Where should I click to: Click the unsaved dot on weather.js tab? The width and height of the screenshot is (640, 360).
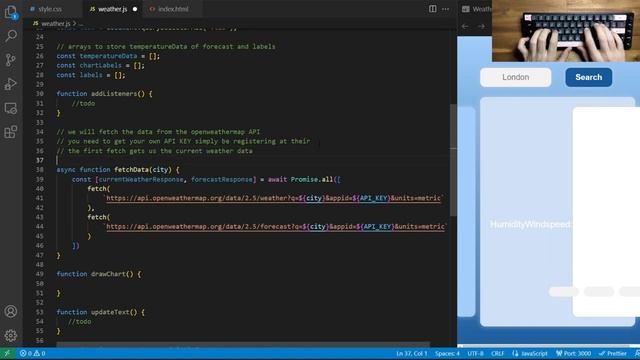[x=135, y=9]
